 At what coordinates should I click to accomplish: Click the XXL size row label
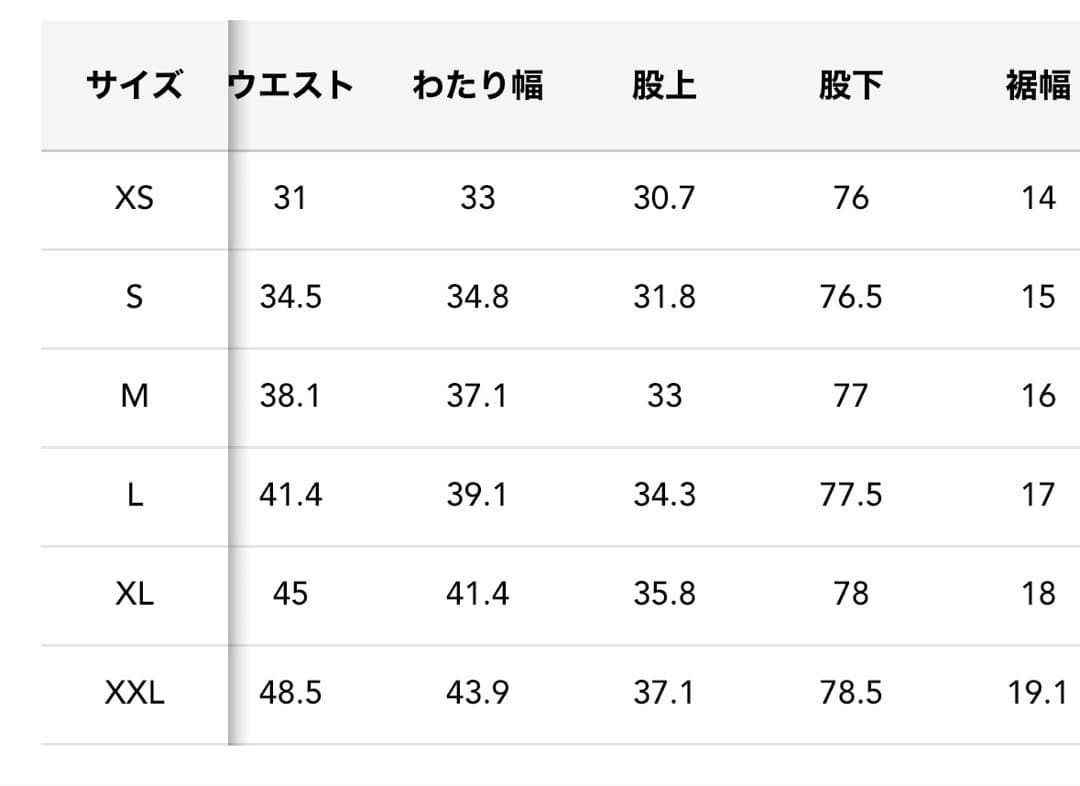point(134,693)
